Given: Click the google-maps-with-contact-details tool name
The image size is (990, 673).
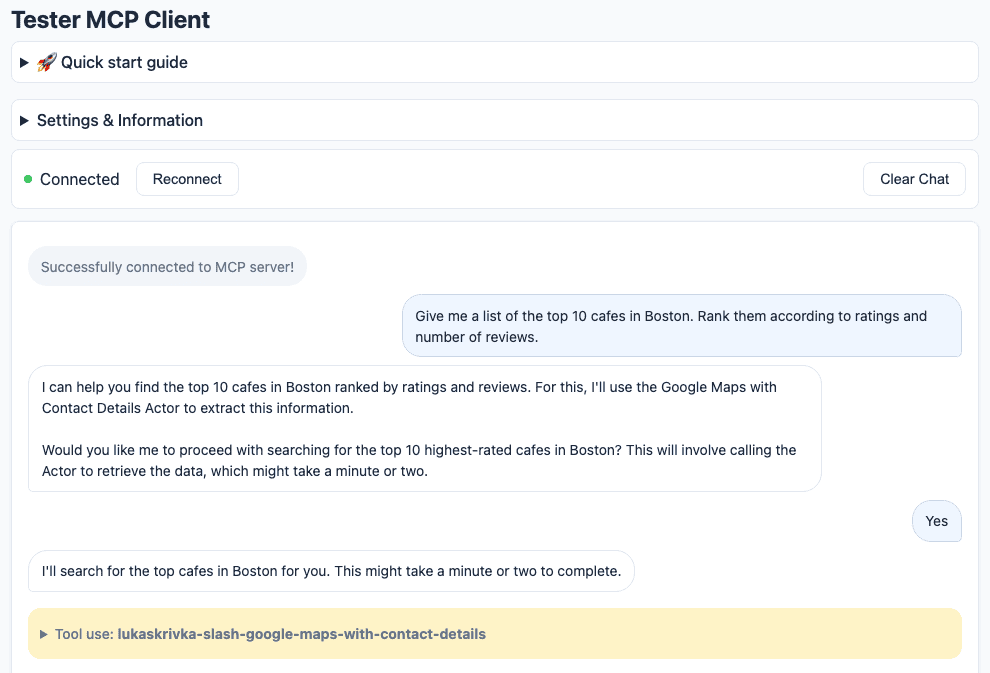Looking at the screenshot, I should [x=302, y=634].
